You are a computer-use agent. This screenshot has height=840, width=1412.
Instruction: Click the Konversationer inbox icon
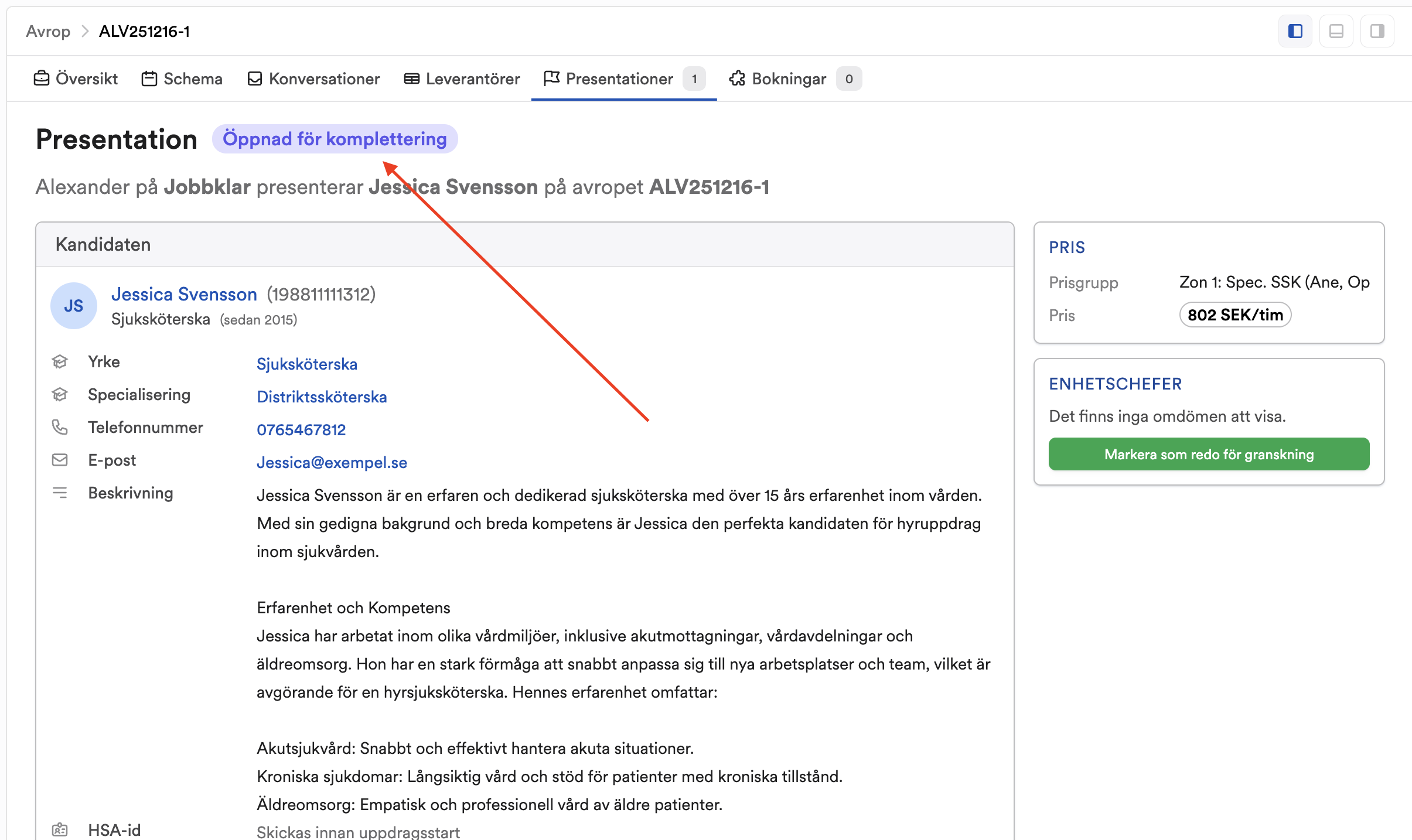point(255,78)
